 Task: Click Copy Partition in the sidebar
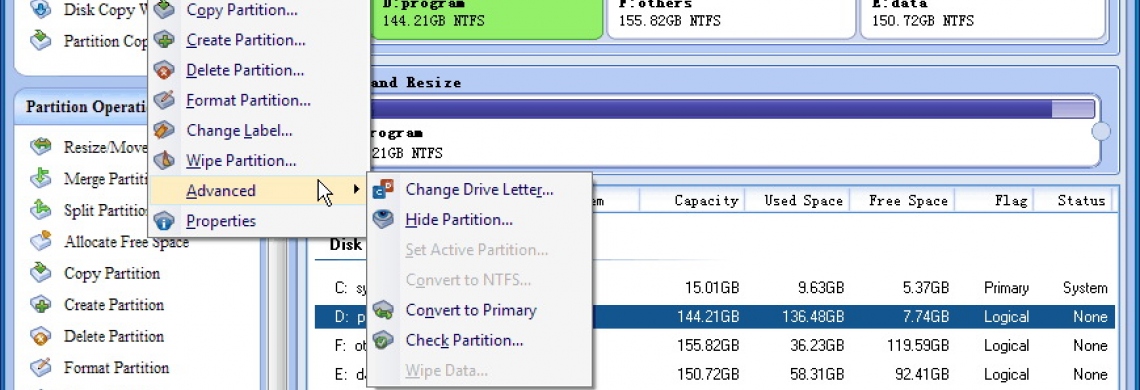[112, 274]
